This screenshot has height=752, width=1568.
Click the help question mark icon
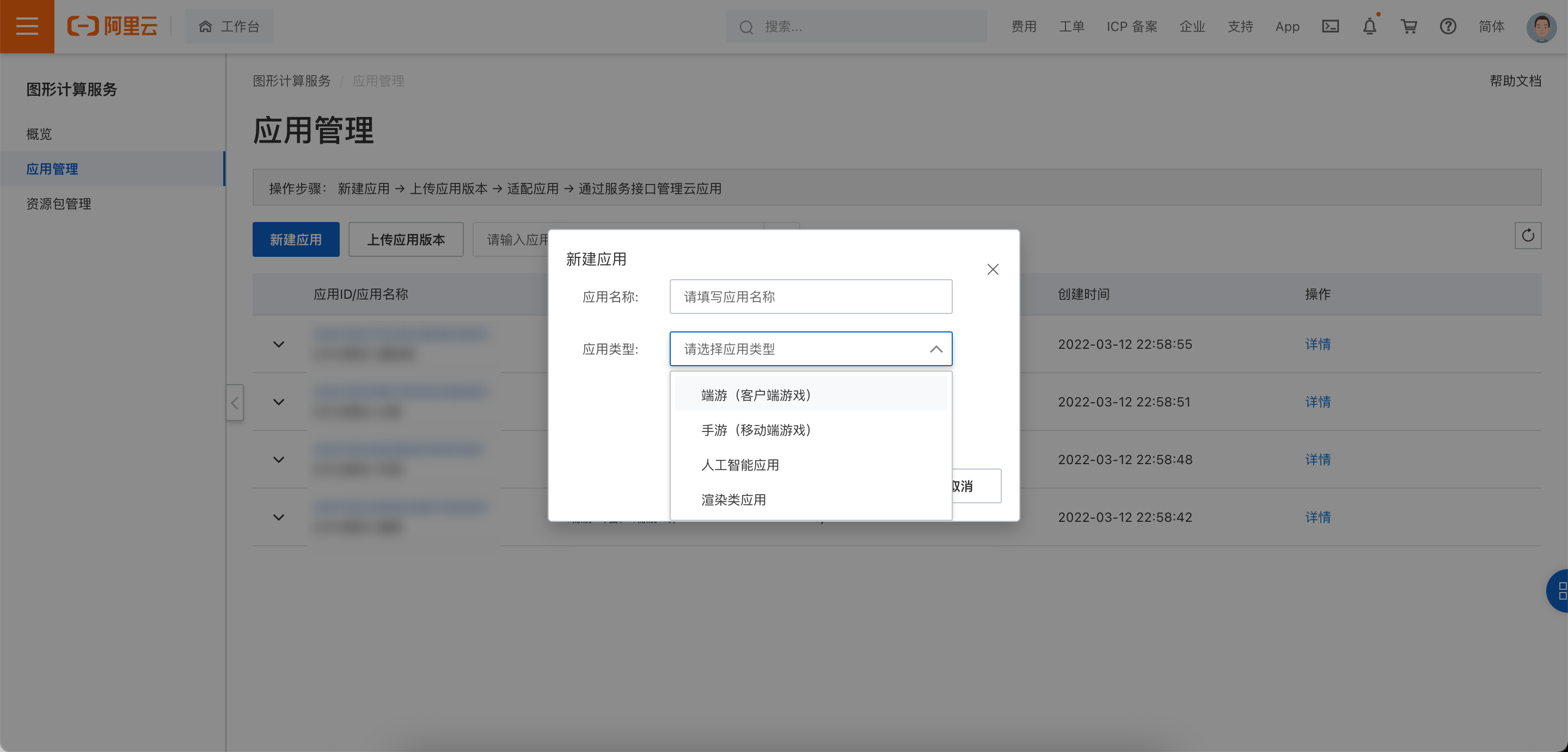1448,26
